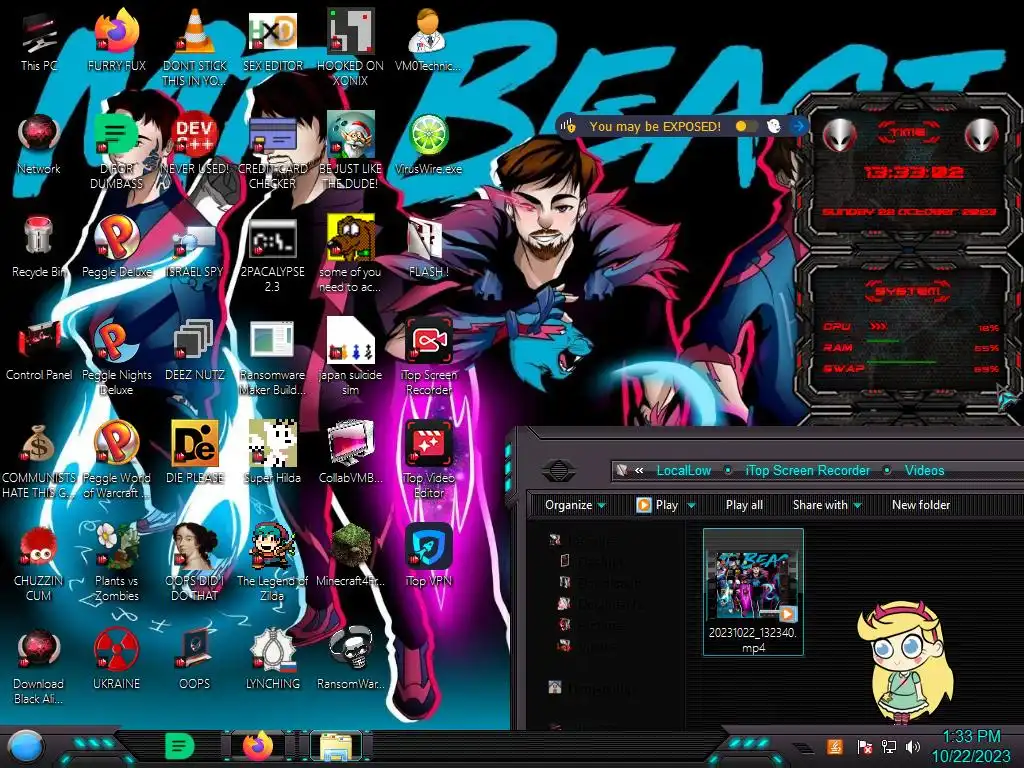The image size is (1024, 768).
Task: Click the Videos breadcrumb segment
Action: click(x=924, y=470)
